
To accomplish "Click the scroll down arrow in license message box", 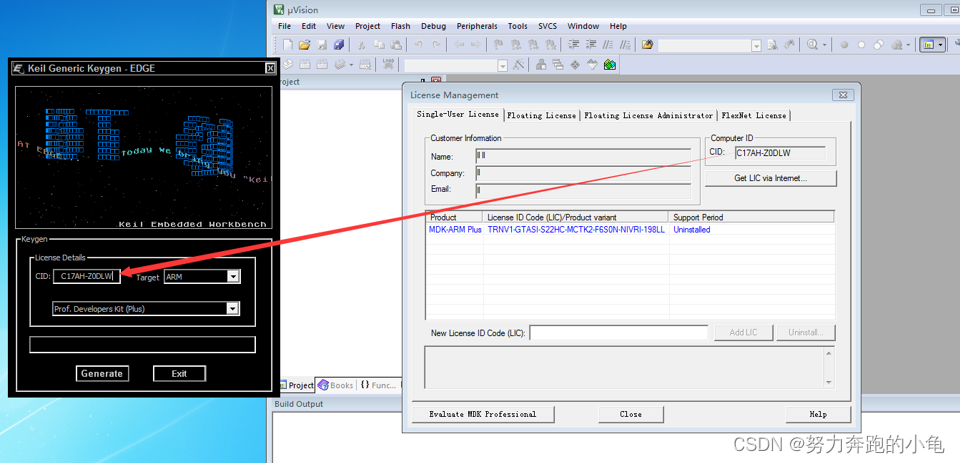I will [829, 382].
